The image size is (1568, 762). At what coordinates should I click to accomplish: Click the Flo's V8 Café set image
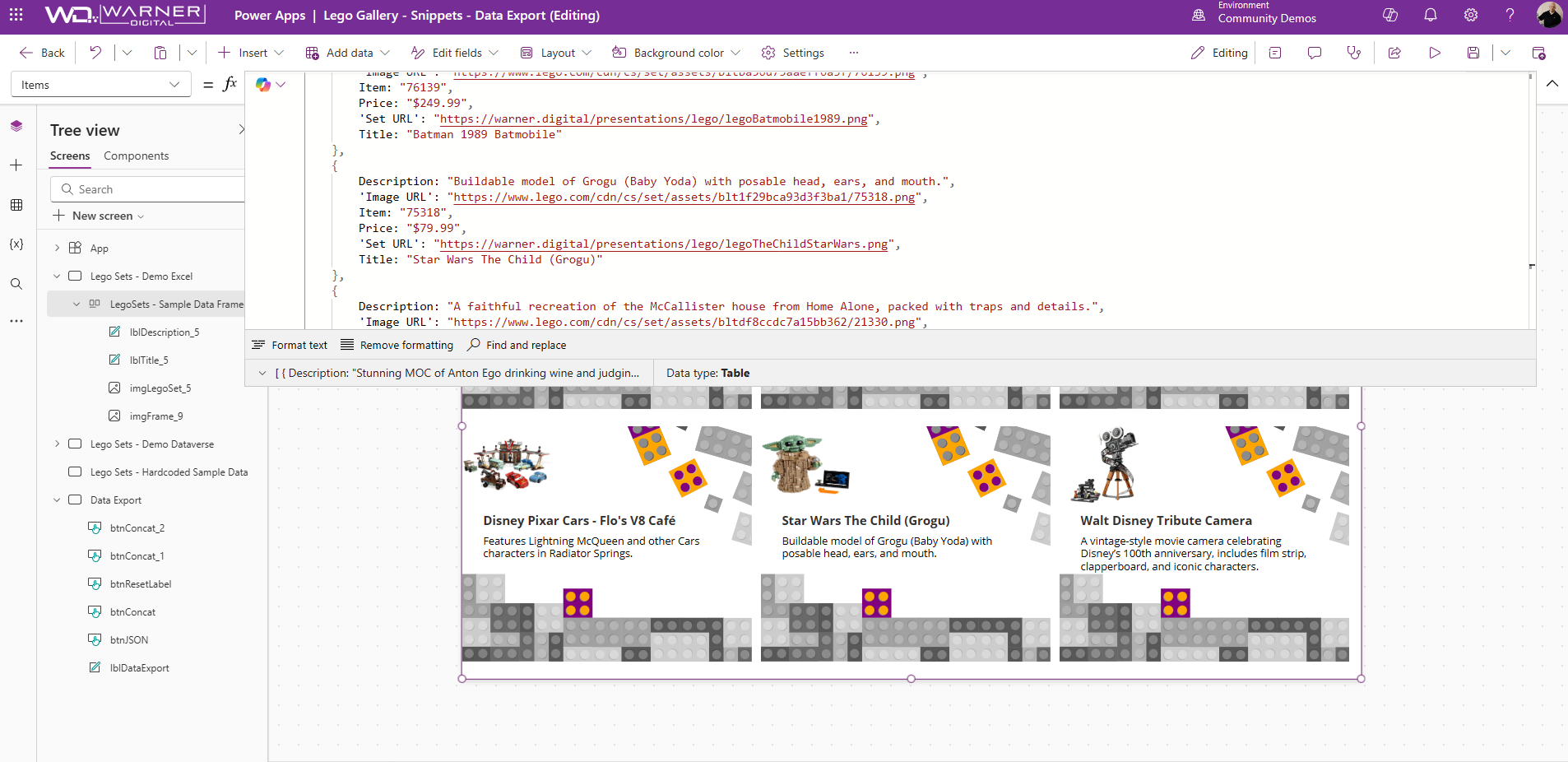[x=506, y=465]
